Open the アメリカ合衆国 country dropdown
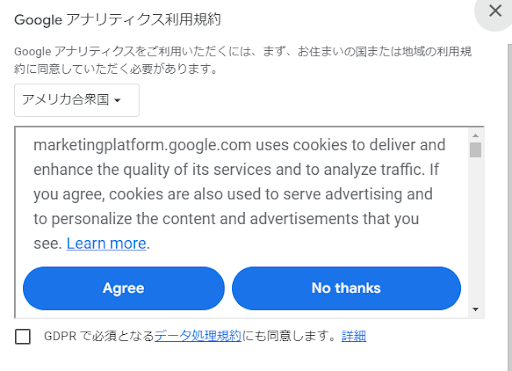This screenshot has height=371, width=512. click(77, 100)
